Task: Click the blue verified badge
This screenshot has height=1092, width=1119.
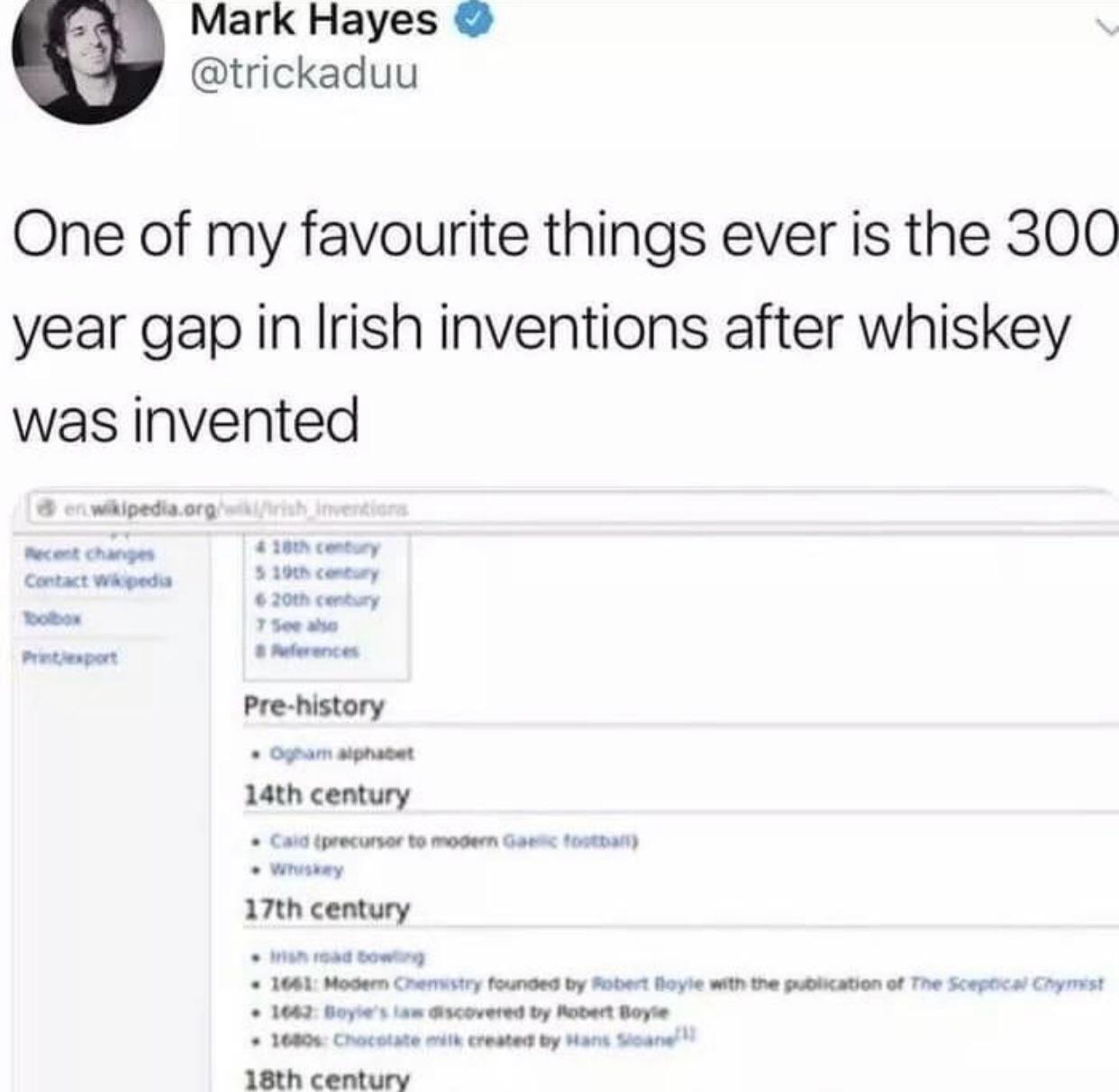Action: pos(476,21)
